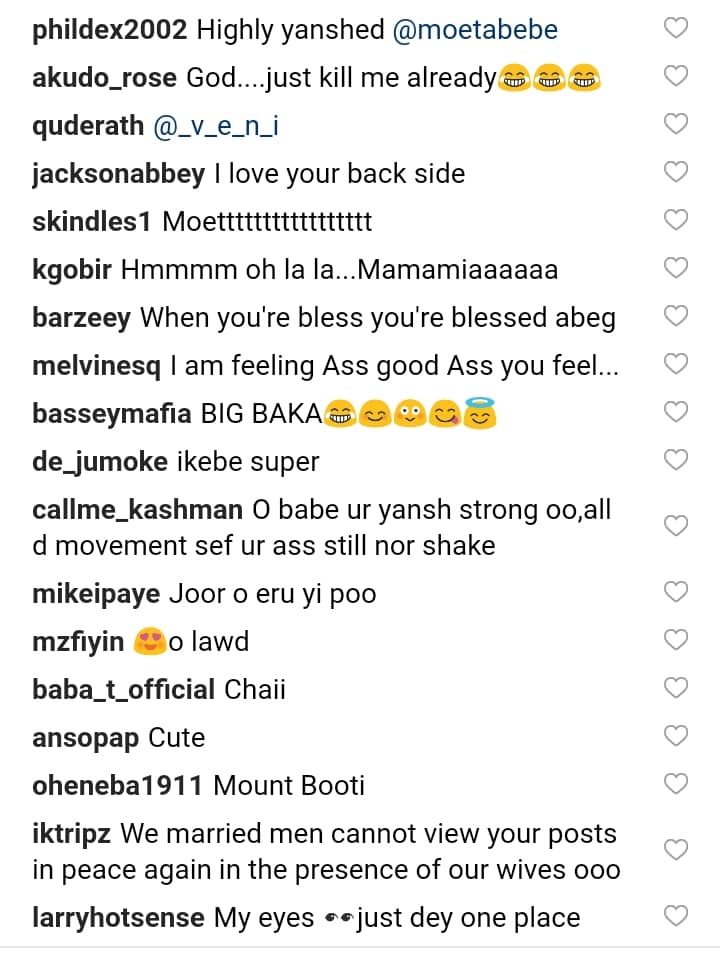Like mikeipaye's comment

pos(676,592)
